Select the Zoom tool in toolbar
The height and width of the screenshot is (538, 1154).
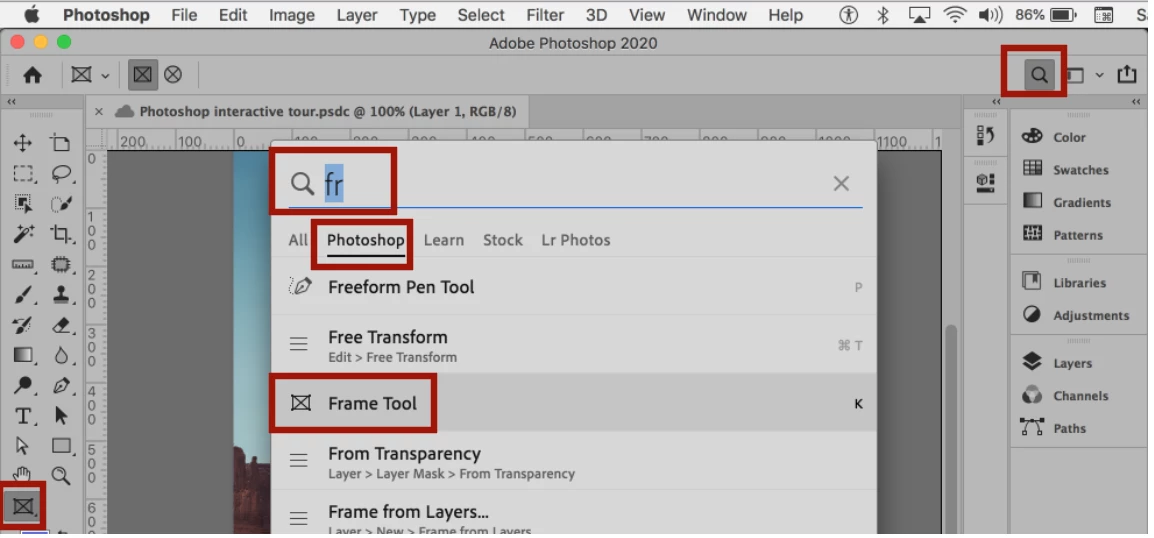coord(60,475)
